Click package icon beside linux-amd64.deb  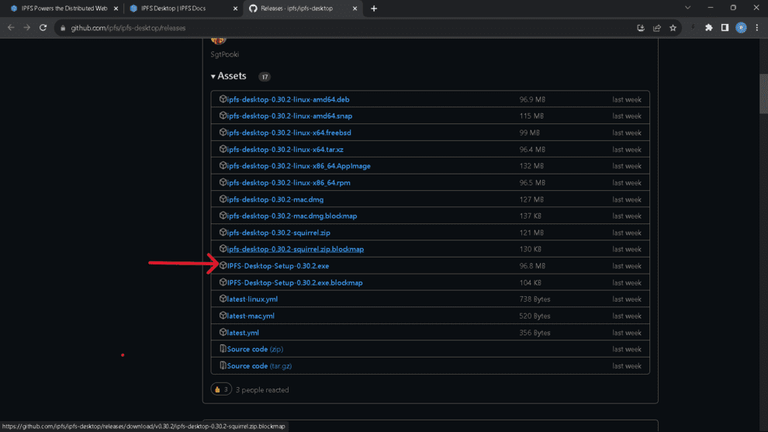pyautogui.click(x=223, y=99)
